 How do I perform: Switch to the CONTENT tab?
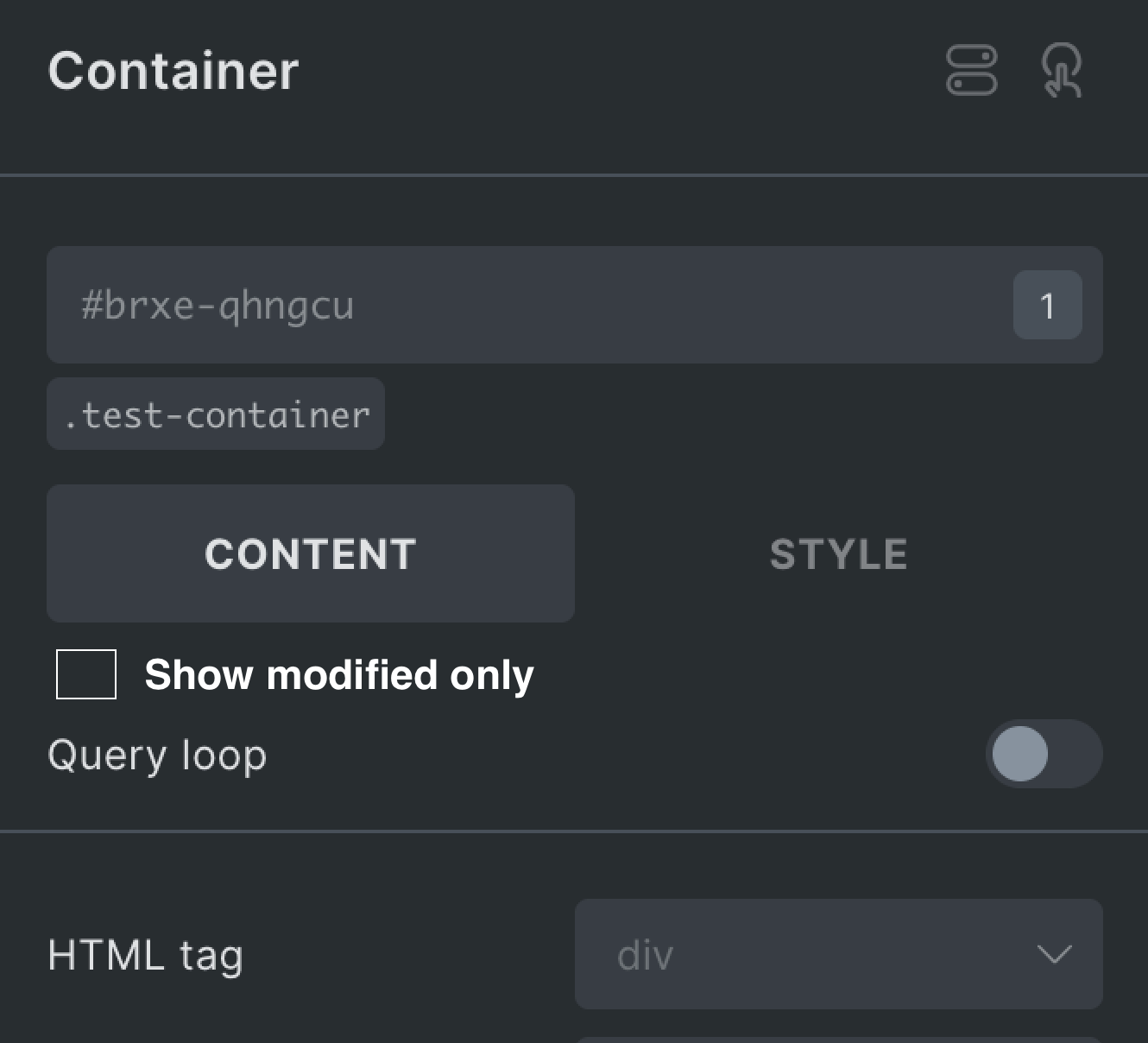311,553
